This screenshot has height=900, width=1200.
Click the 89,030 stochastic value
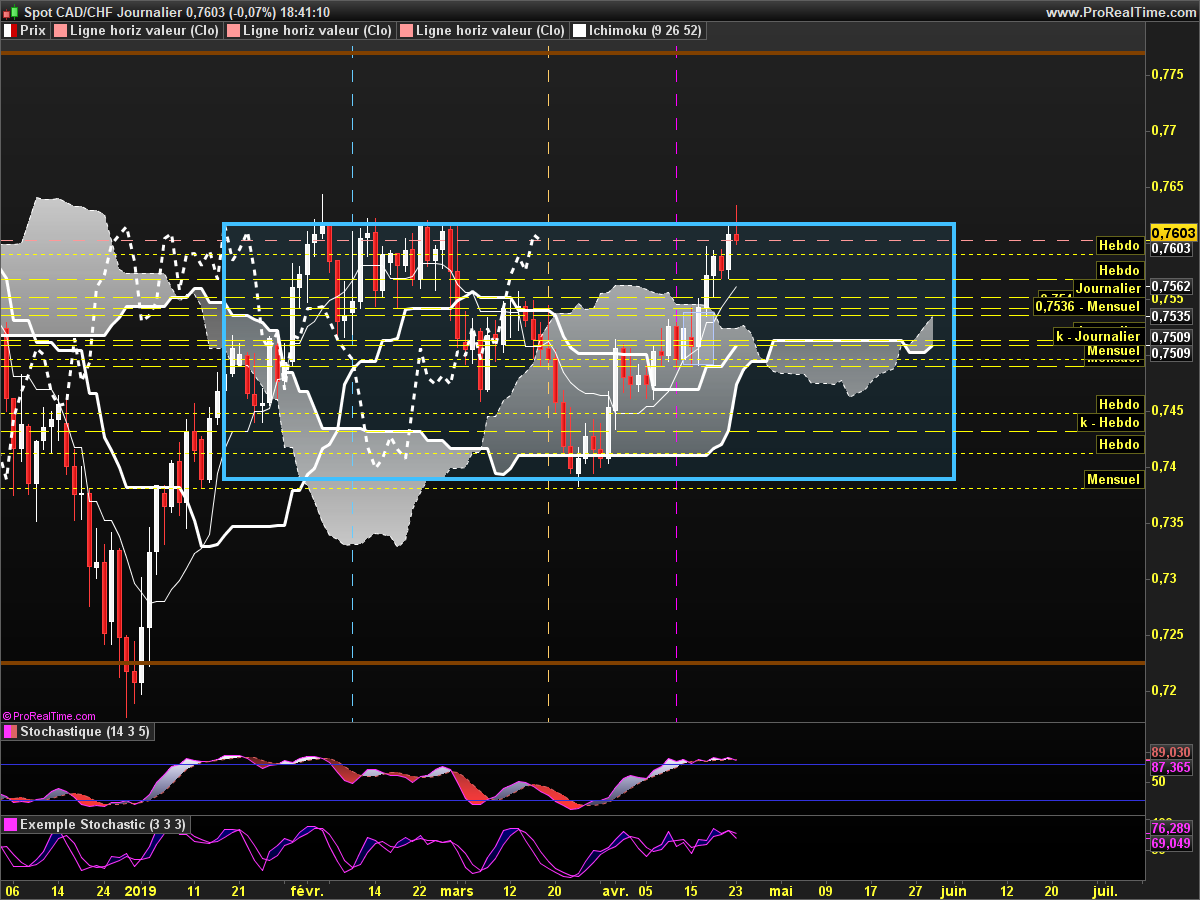[1170, 752]
